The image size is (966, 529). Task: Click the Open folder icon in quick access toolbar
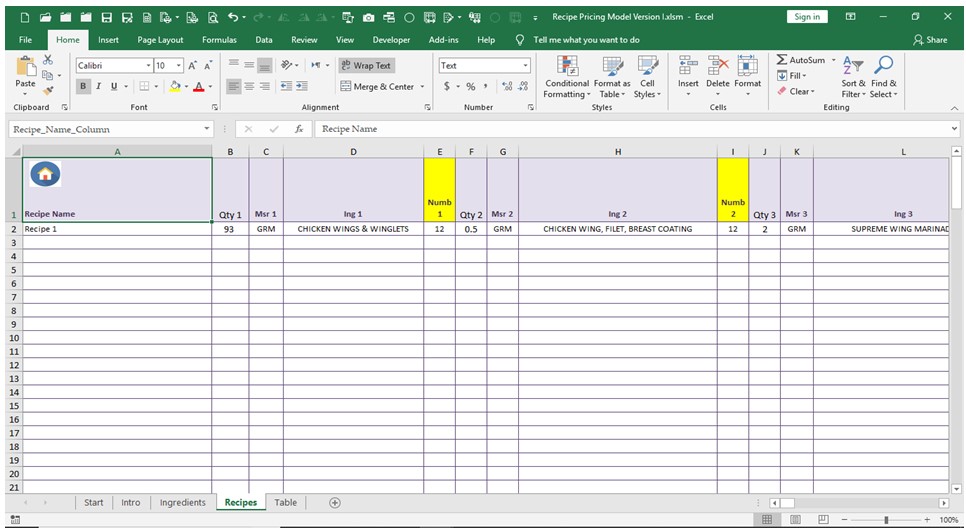(x=45, y=17)
